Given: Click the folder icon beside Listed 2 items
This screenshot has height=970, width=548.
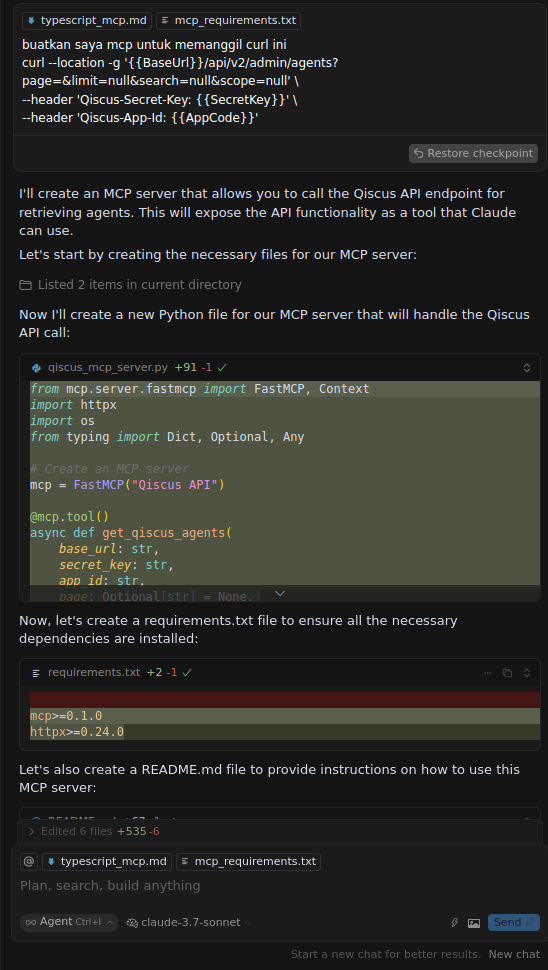Looking at the screenshot, I should [25, 285].
